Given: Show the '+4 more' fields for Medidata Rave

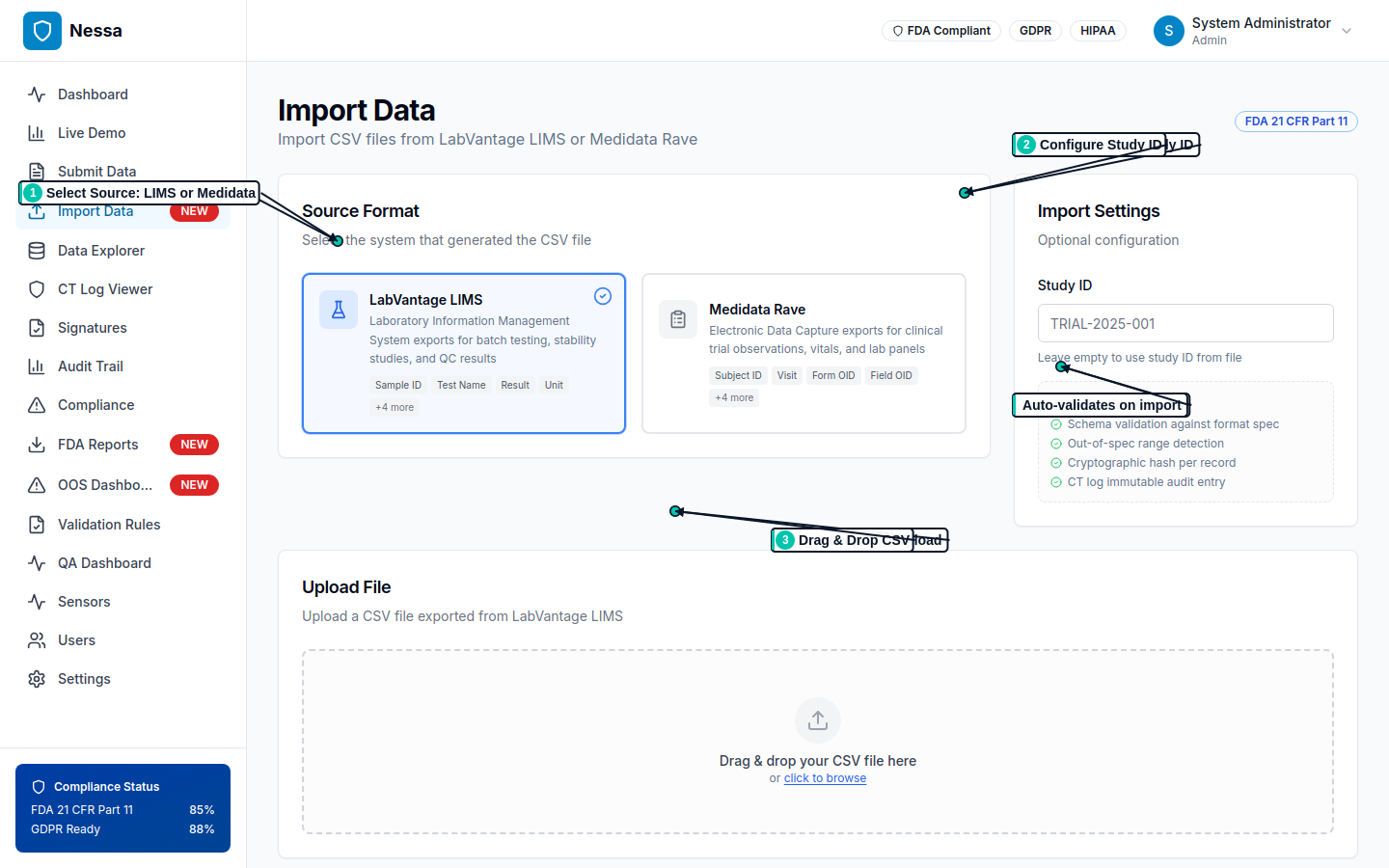Looking at the screenshot, I should point(734,397).
